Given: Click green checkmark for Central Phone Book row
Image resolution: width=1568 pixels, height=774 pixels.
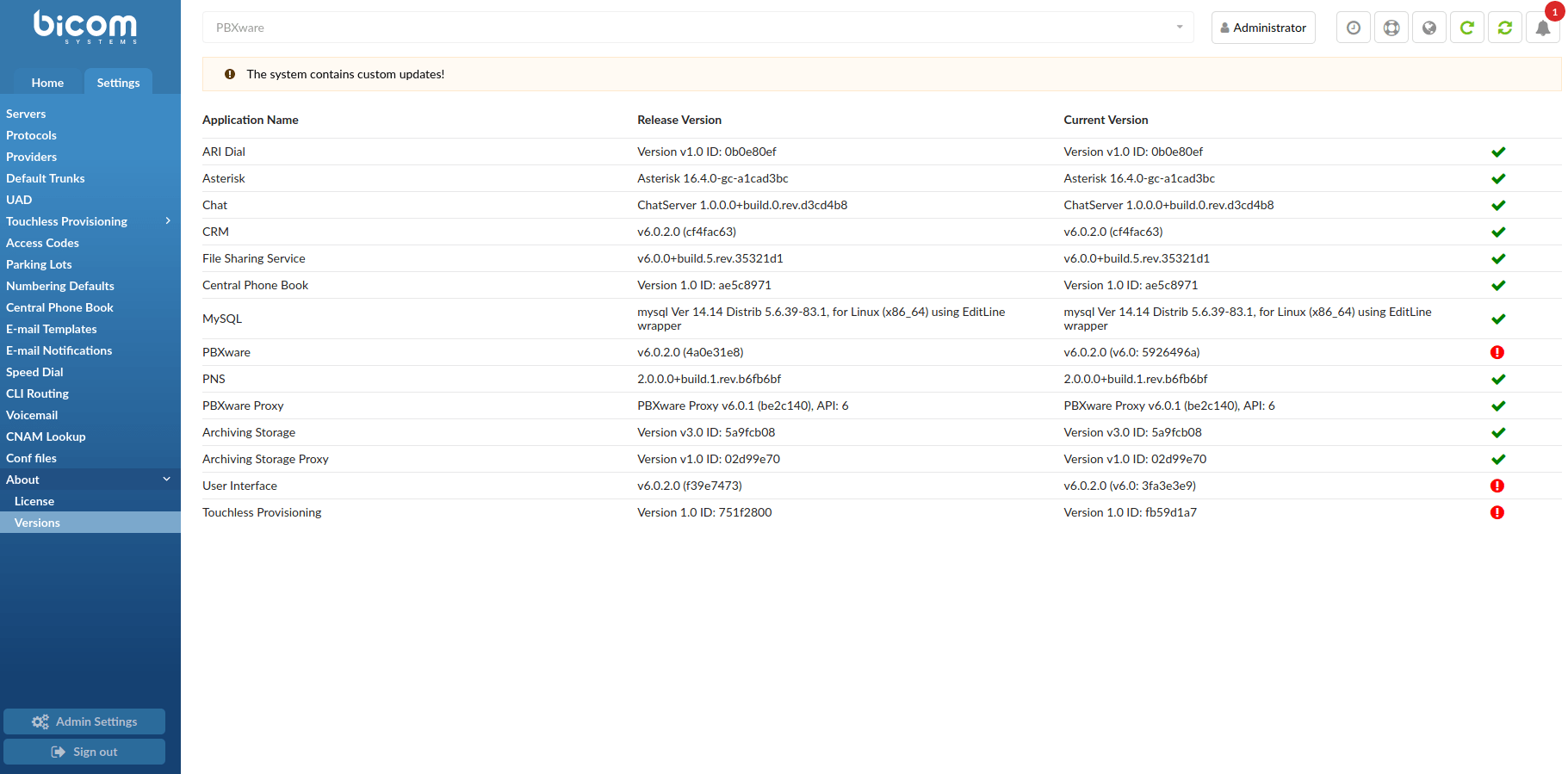Looking at the screenshot, I should (1498, 286).
